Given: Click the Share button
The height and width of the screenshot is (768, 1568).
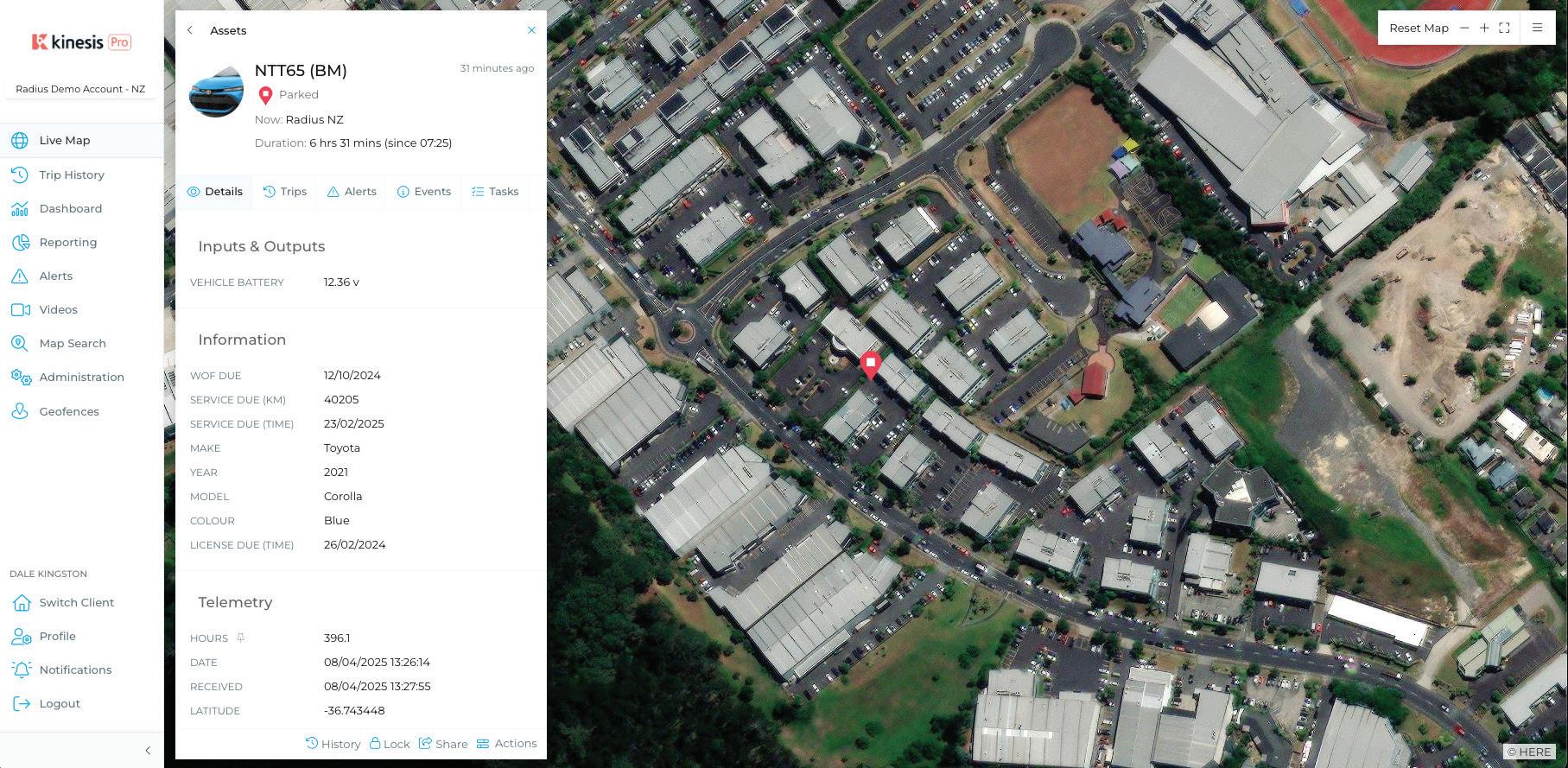Looking at the screenshot, I should tap(443, 744).
